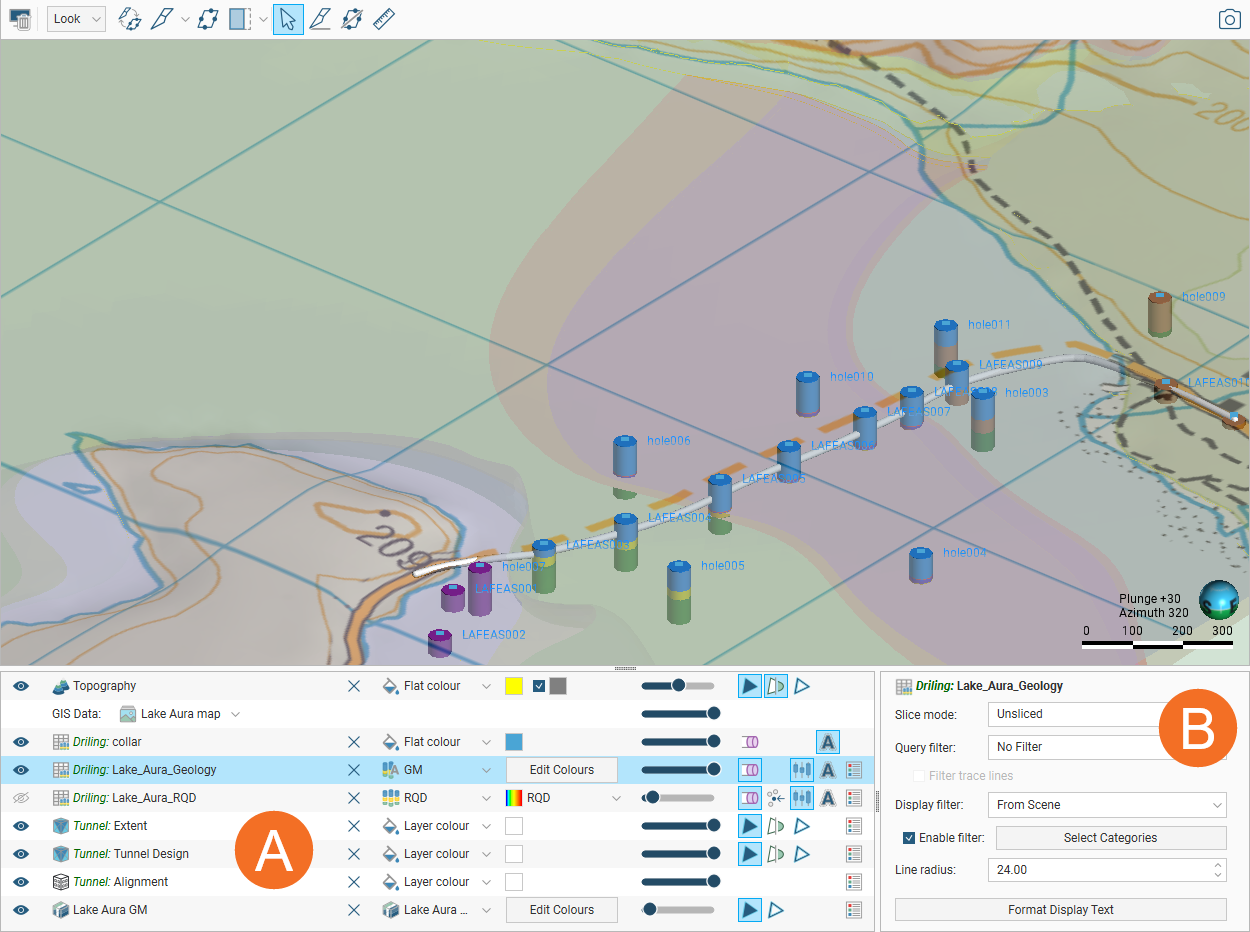The width and height of the screenshot is (1250, 932).
Task: Toggle cylinder display for Lake_Aura_Geology
Action: (750, 770)
